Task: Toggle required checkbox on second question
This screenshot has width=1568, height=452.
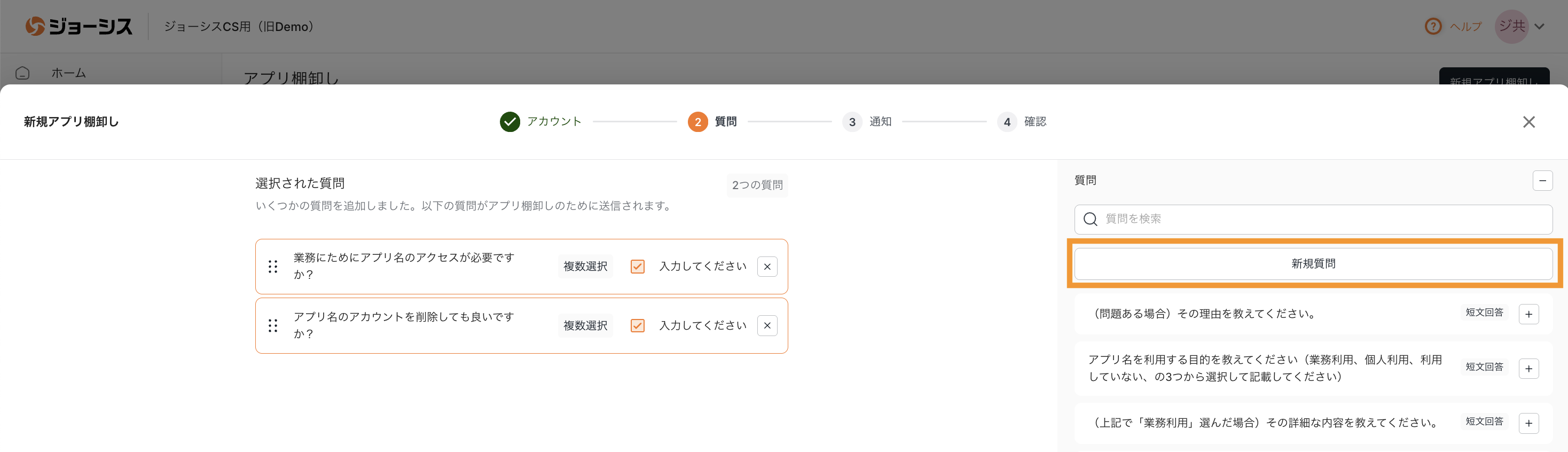Action: [x=637, y=326]
